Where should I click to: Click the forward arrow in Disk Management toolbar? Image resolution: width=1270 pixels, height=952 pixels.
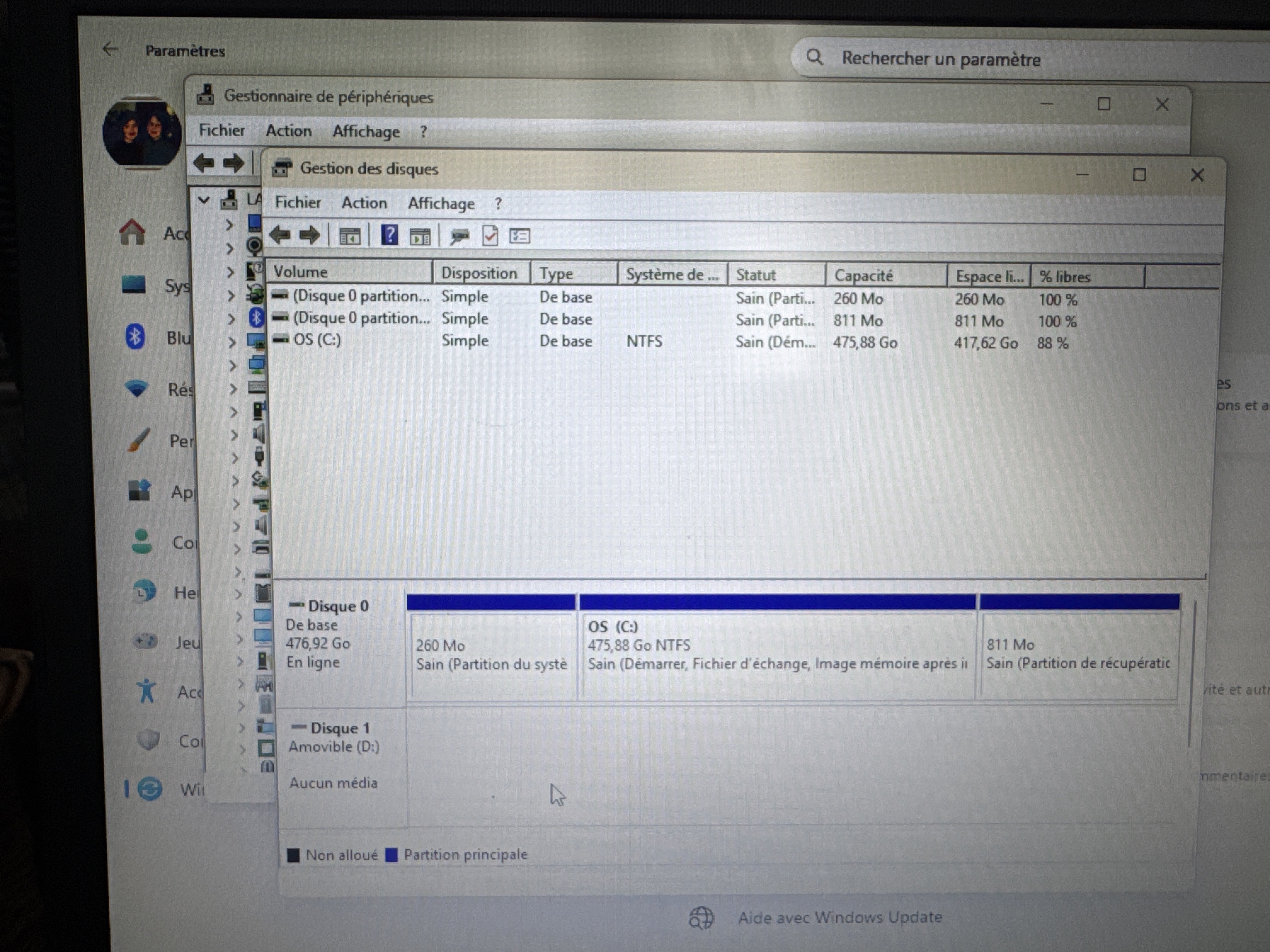pos(310,234)
